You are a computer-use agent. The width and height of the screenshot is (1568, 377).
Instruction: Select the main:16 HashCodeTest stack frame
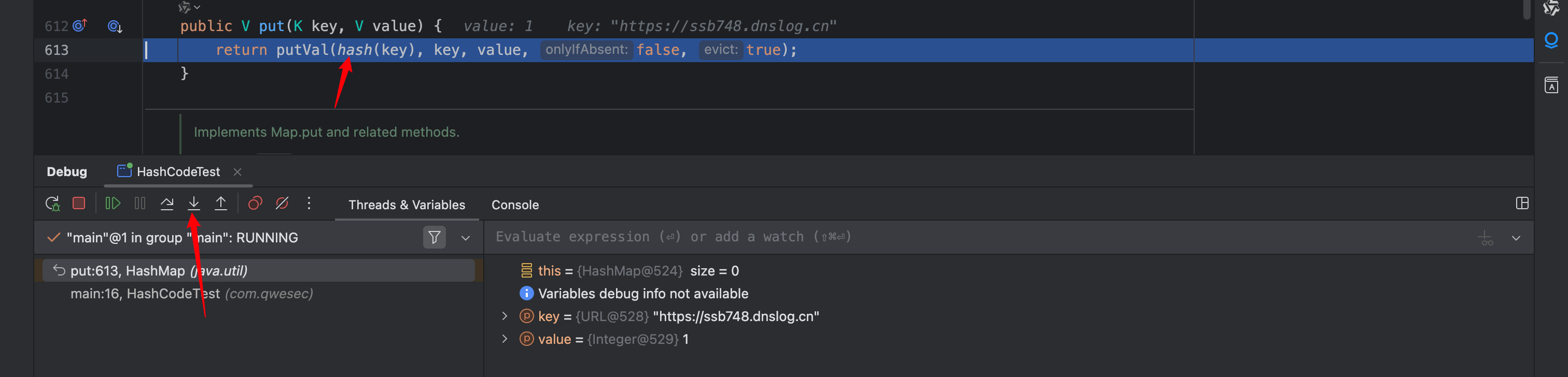point(192,294)
